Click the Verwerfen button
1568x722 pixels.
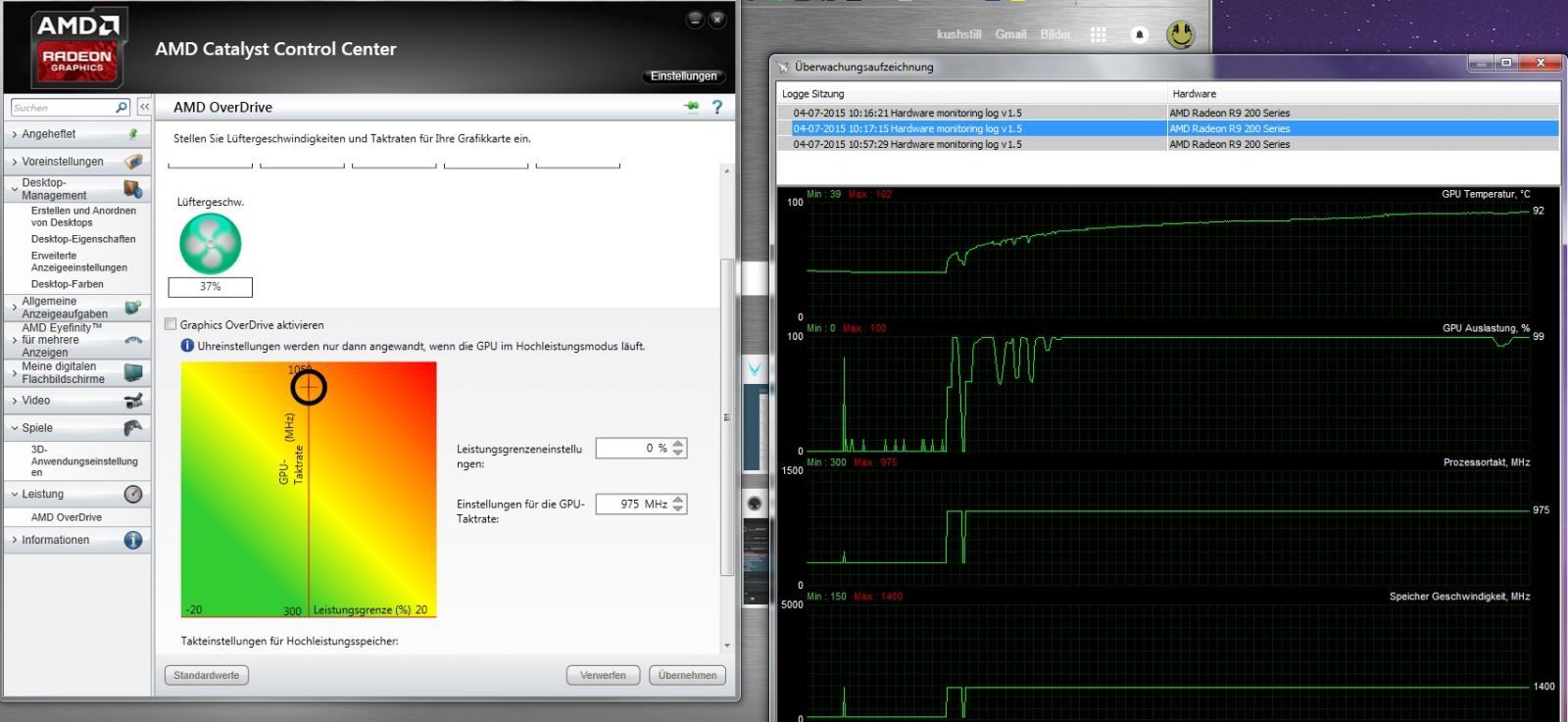coord(603,675)
